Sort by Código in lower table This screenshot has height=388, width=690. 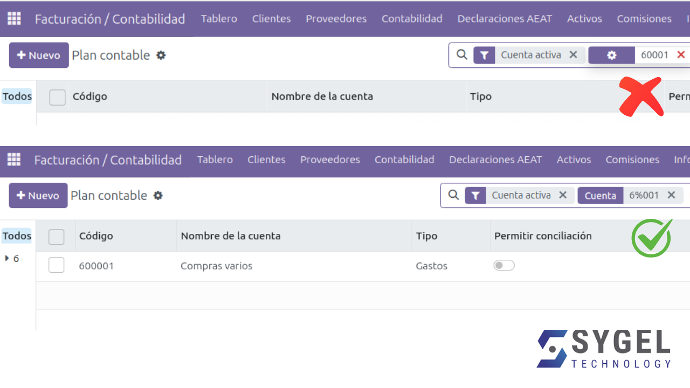coord(96,236)
